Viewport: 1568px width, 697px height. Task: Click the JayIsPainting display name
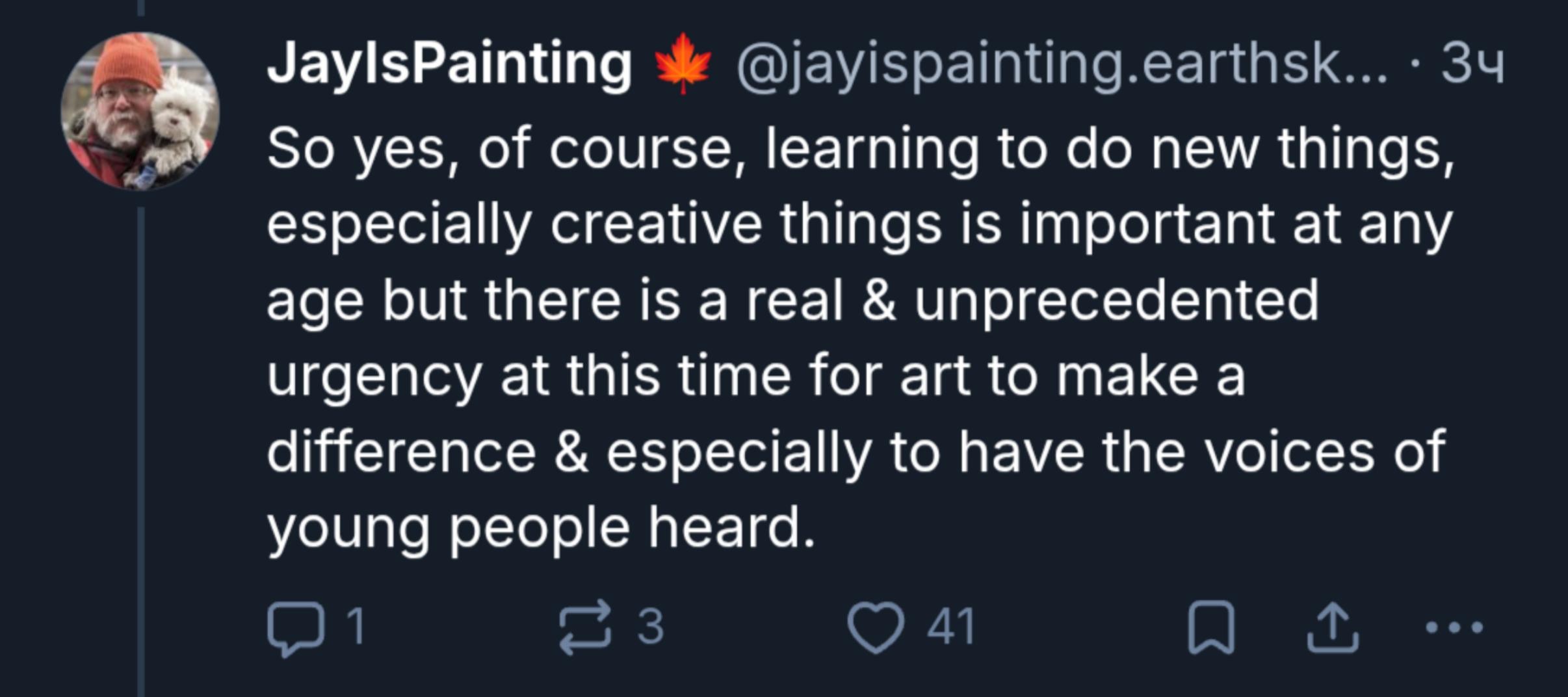click(449, 64)
